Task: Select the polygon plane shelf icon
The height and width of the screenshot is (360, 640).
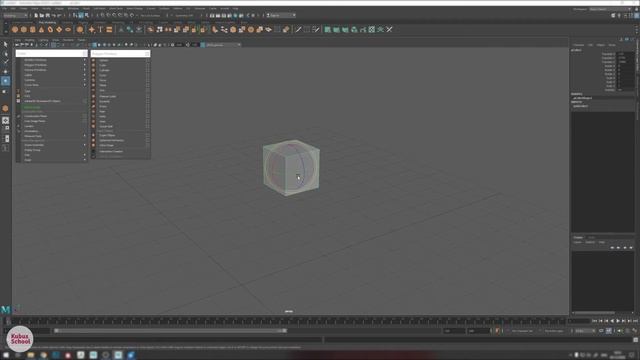Action: (x=59, y=29)
